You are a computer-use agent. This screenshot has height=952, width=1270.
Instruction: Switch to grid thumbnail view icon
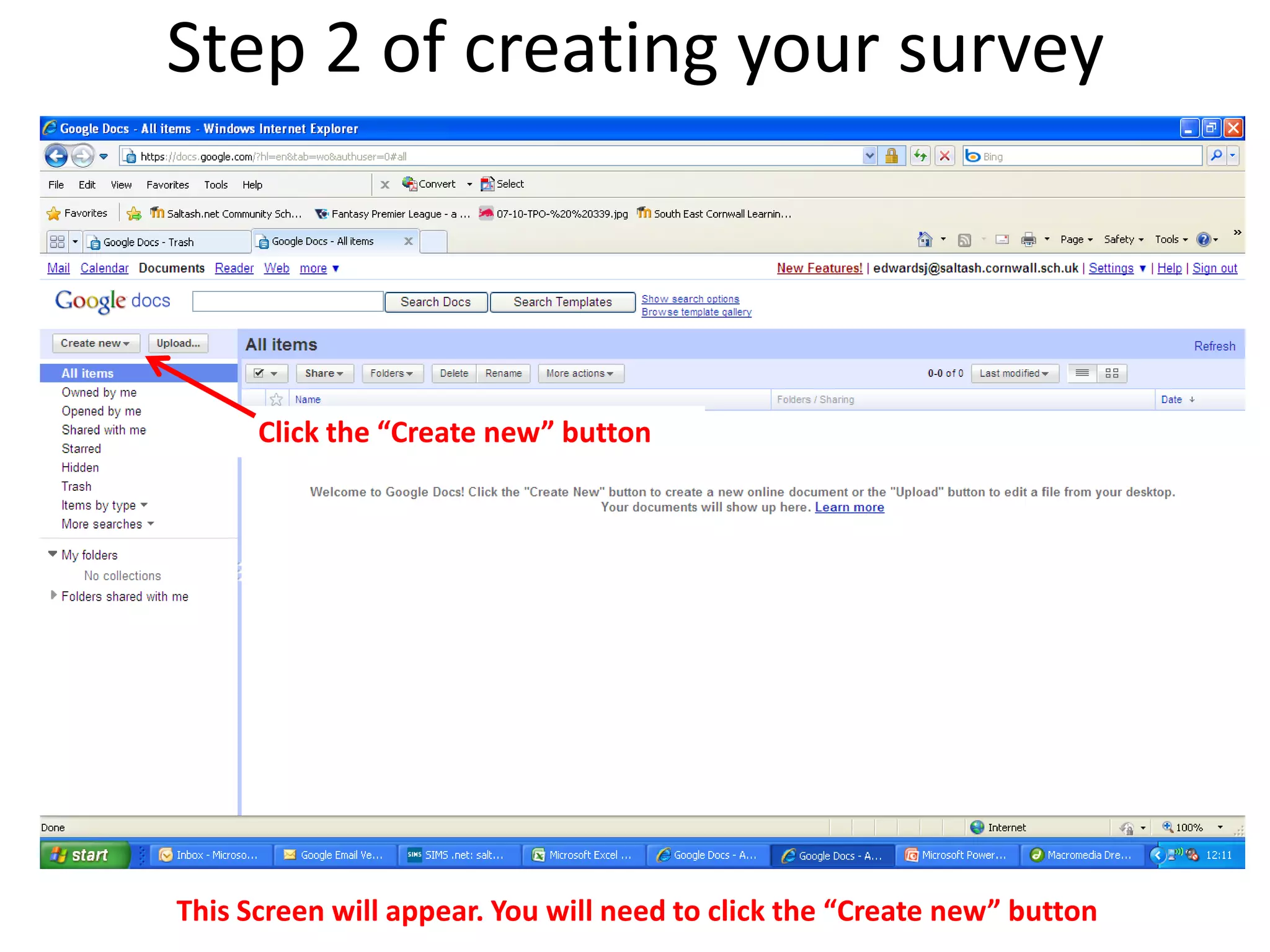click(x=1112, y=373)
